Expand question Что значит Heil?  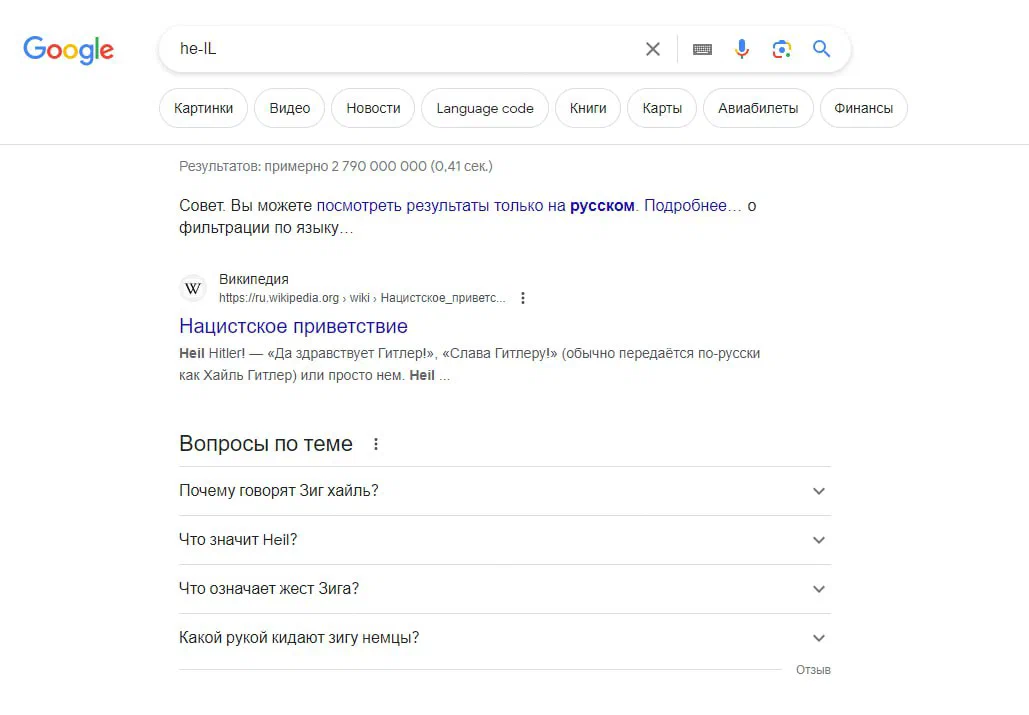coord(505,540)
